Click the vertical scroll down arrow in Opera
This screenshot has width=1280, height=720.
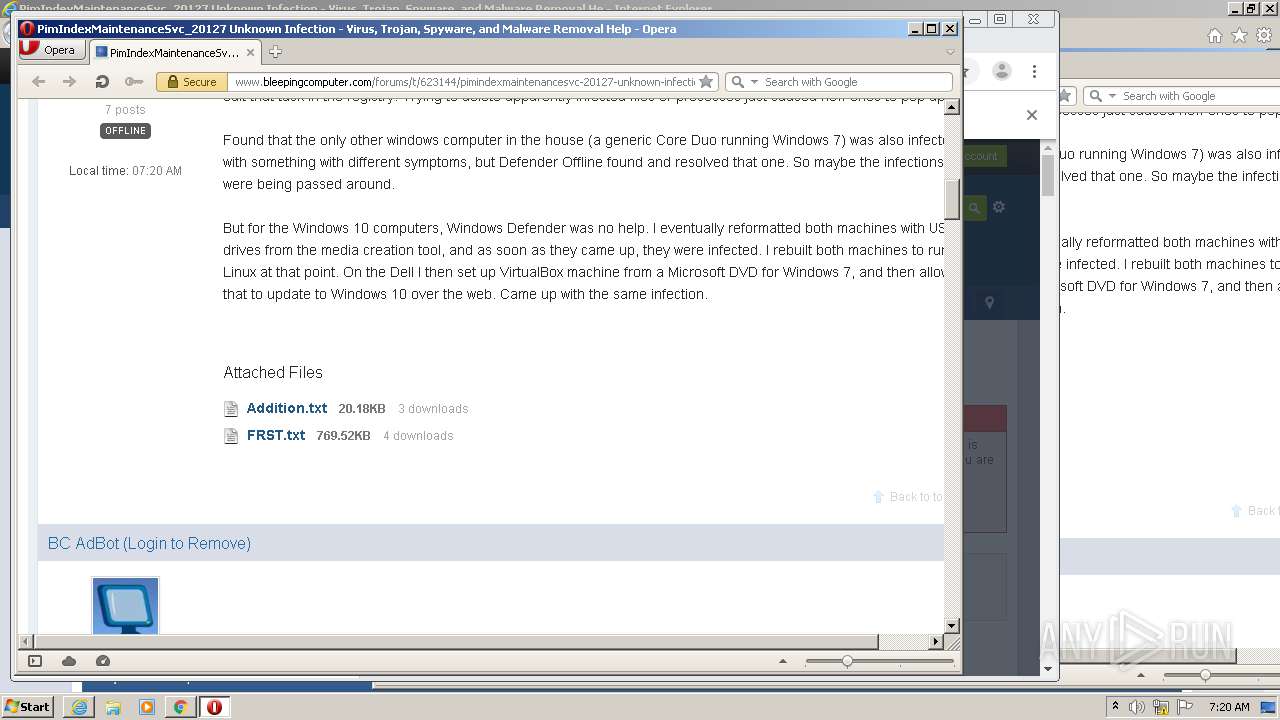[952, 626]
